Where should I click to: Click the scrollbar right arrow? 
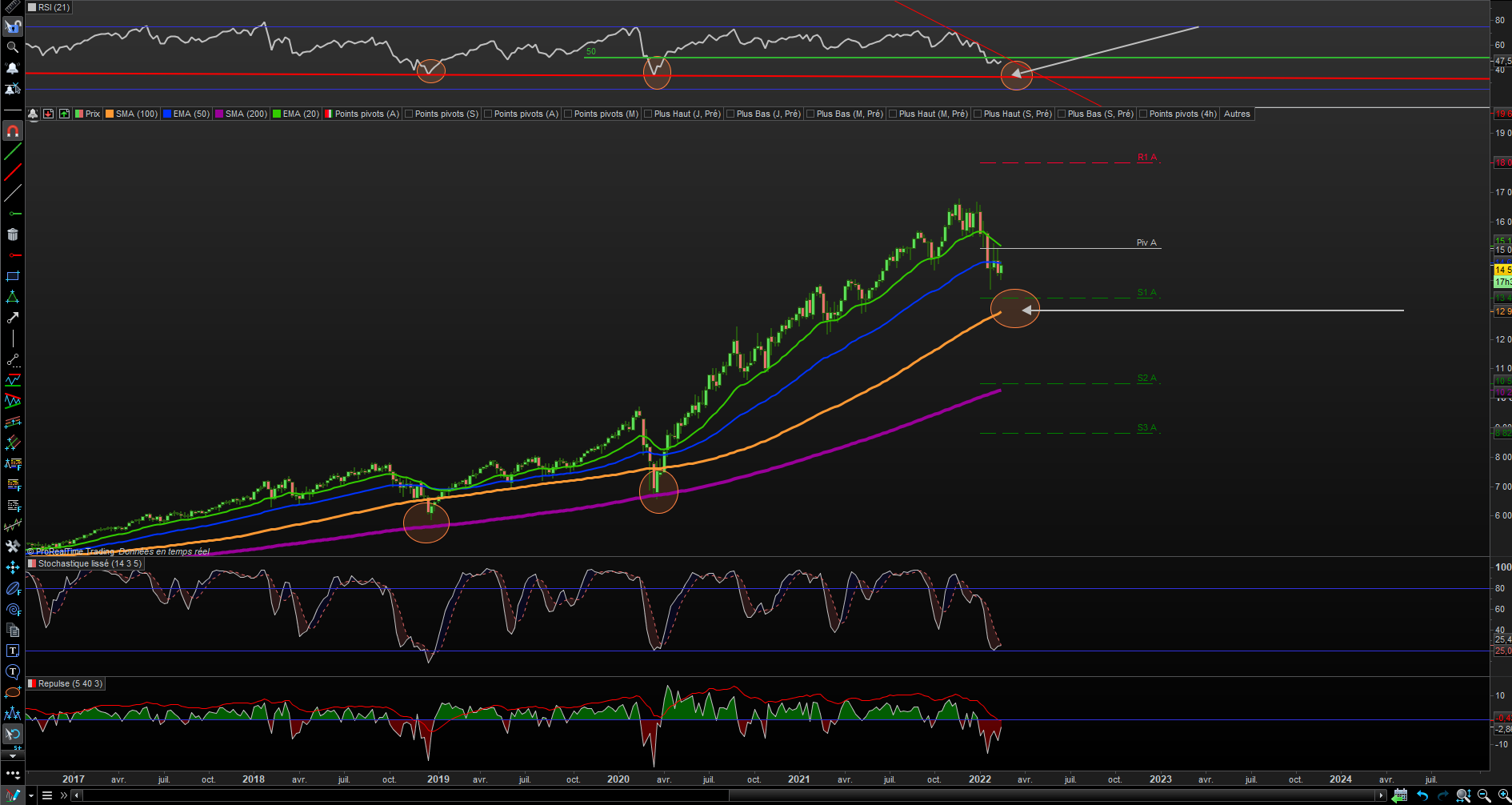click(x=1381, y=795)
